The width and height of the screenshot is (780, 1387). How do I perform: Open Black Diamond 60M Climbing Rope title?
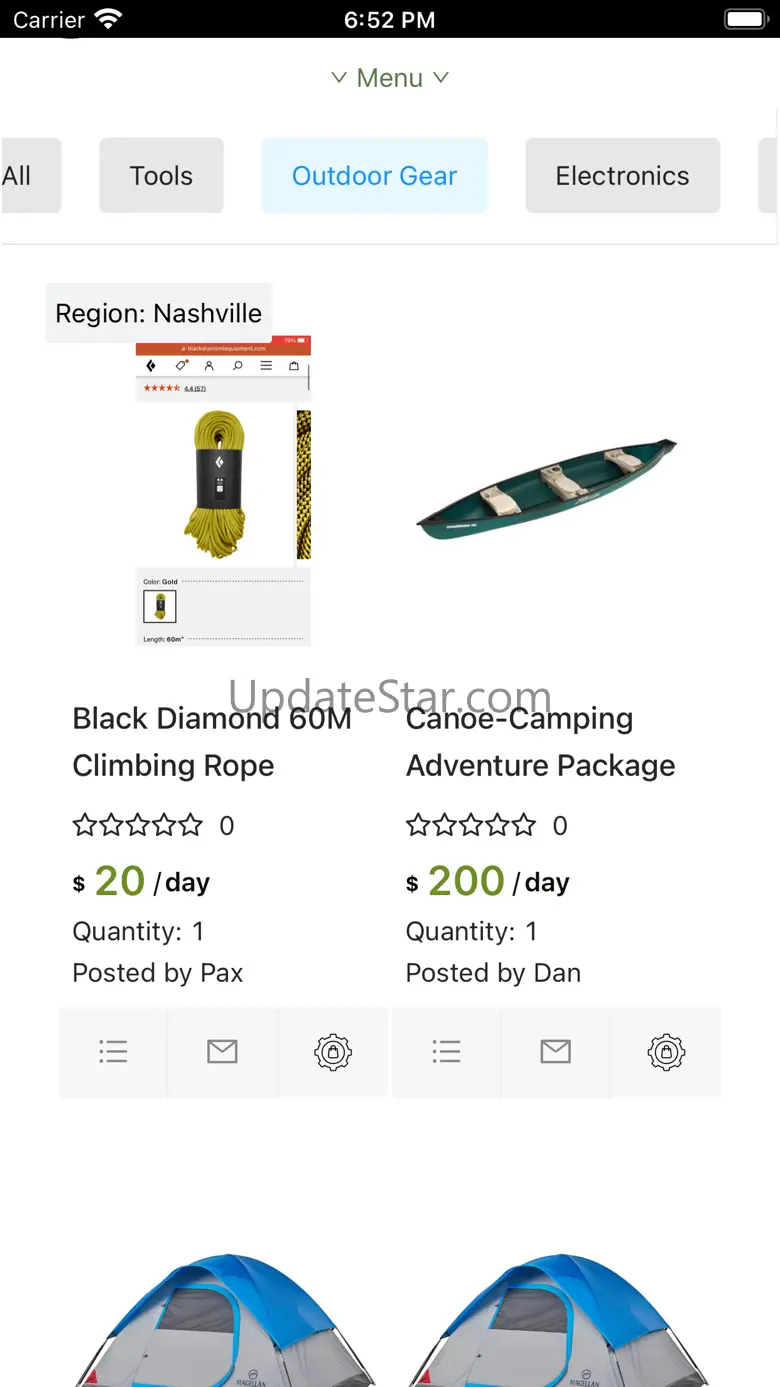click(212, 742)
